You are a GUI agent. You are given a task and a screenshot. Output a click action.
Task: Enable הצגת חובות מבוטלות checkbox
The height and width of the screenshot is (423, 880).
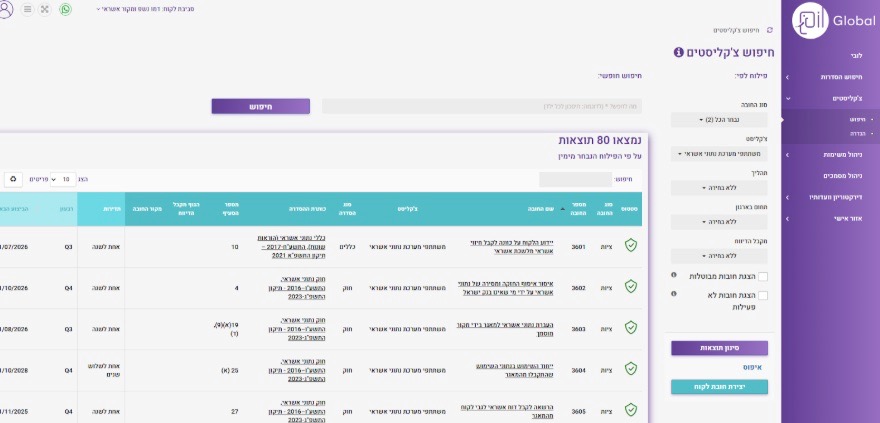click(x=763, y=276)
